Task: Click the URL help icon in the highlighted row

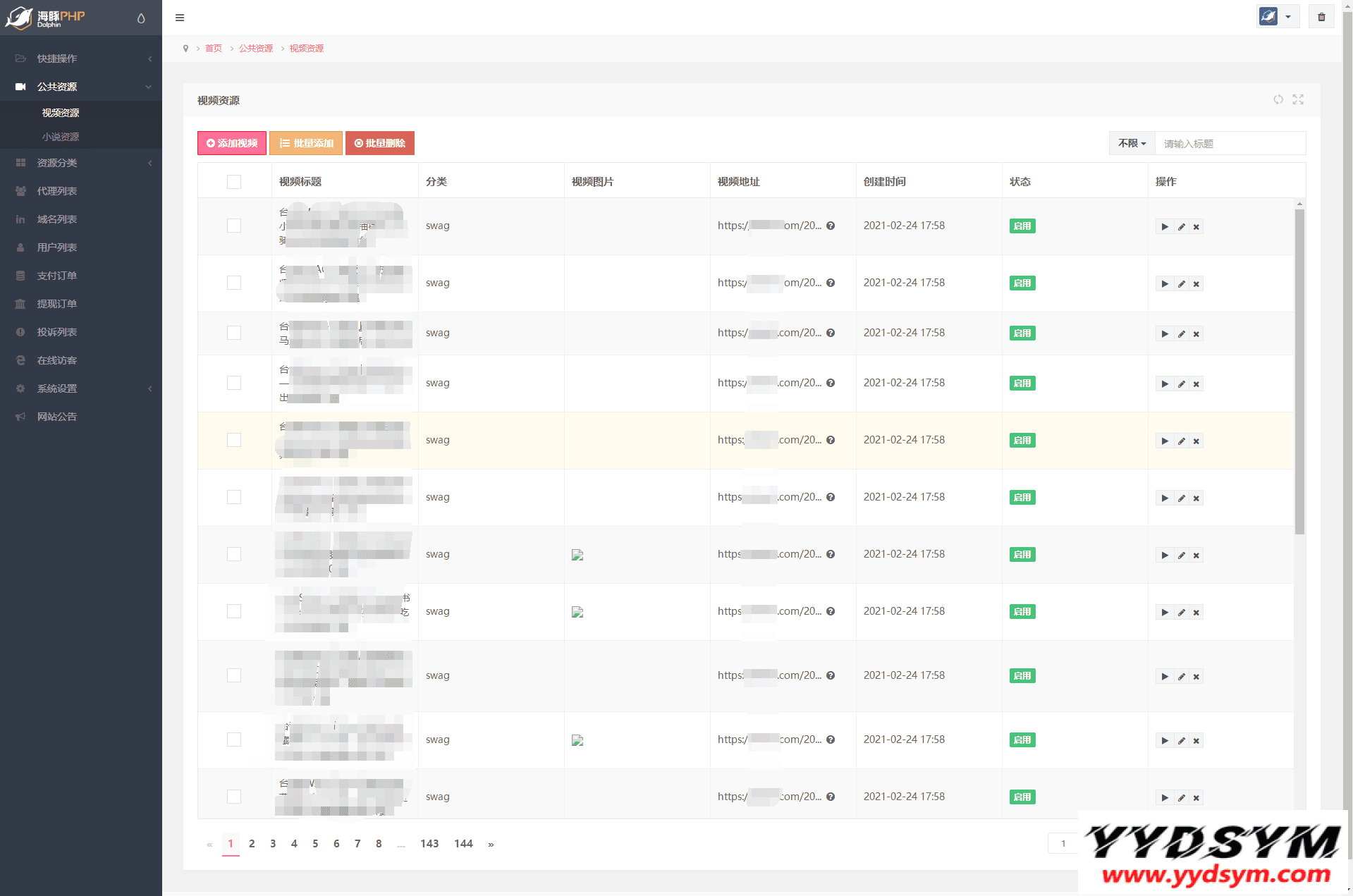Action: [x=831, y=440]
